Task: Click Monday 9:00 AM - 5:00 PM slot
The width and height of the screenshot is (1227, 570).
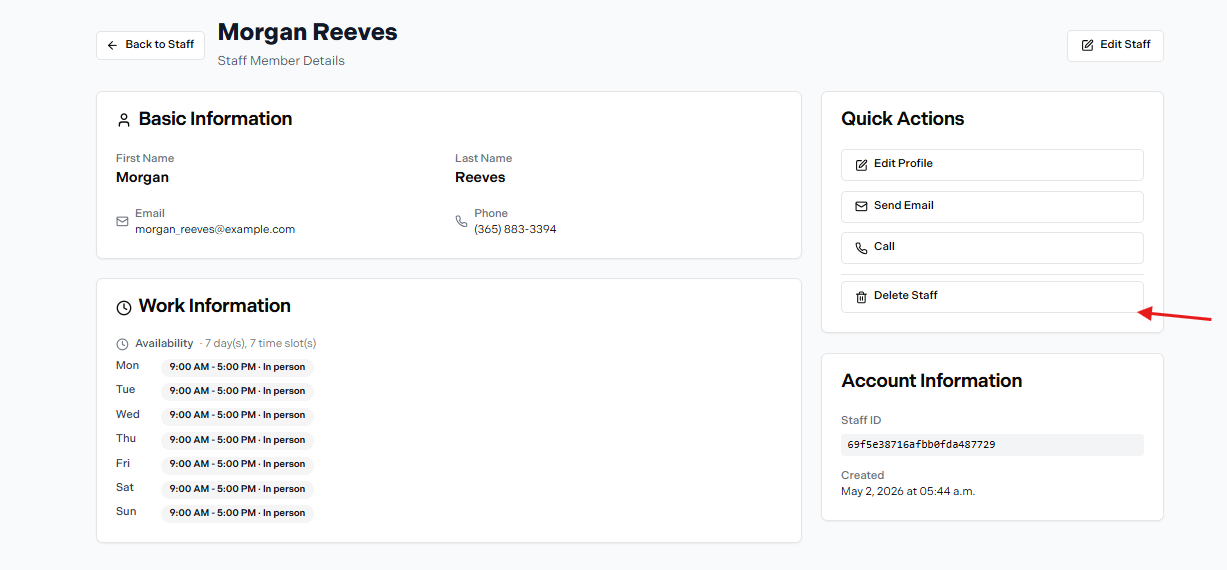Action: (x=237, y=367)
